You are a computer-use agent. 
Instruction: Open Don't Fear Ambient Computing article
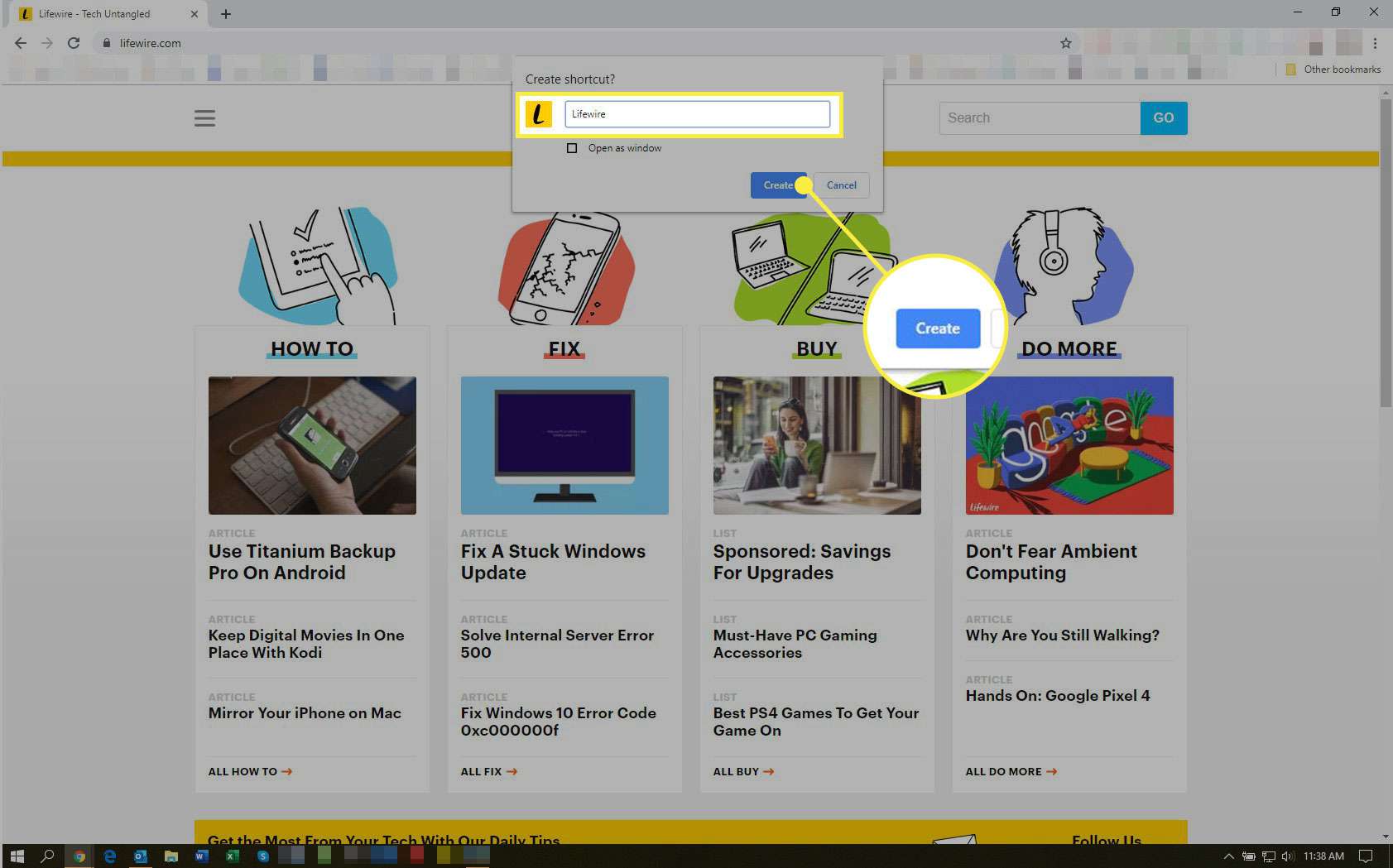[1051, 562]
